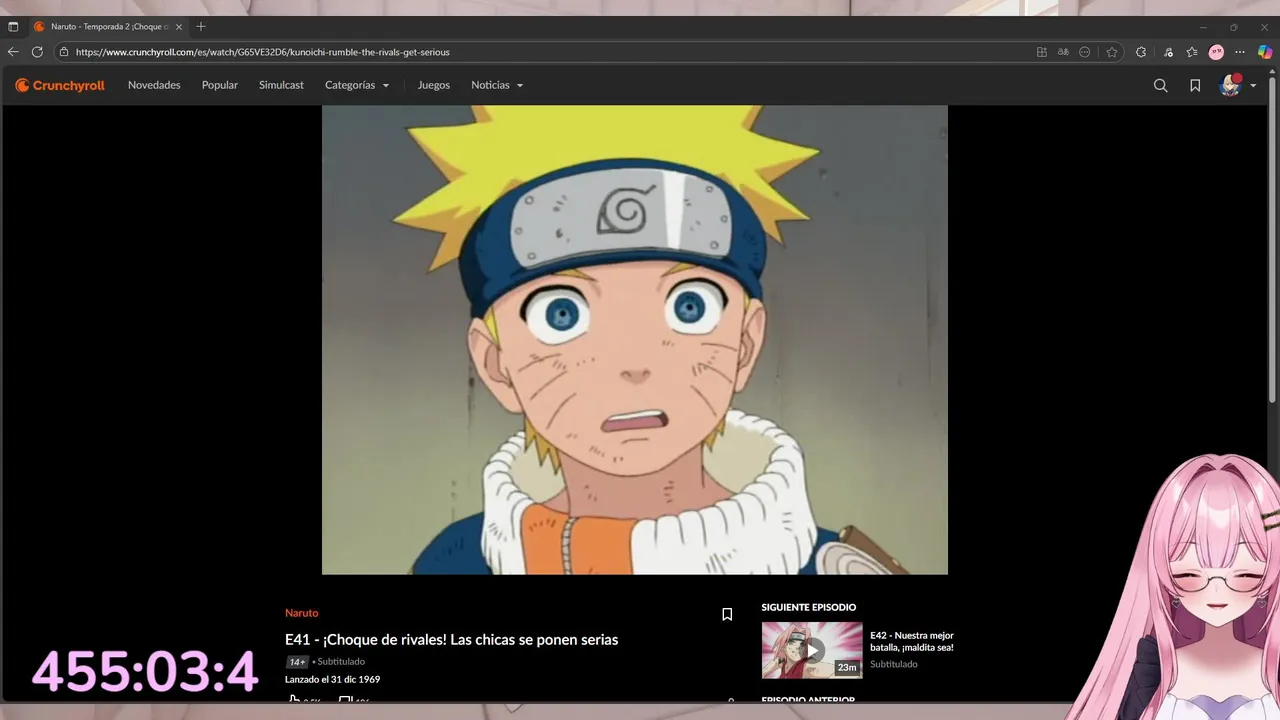Click the 14+ age rating badge

(297, 662)
